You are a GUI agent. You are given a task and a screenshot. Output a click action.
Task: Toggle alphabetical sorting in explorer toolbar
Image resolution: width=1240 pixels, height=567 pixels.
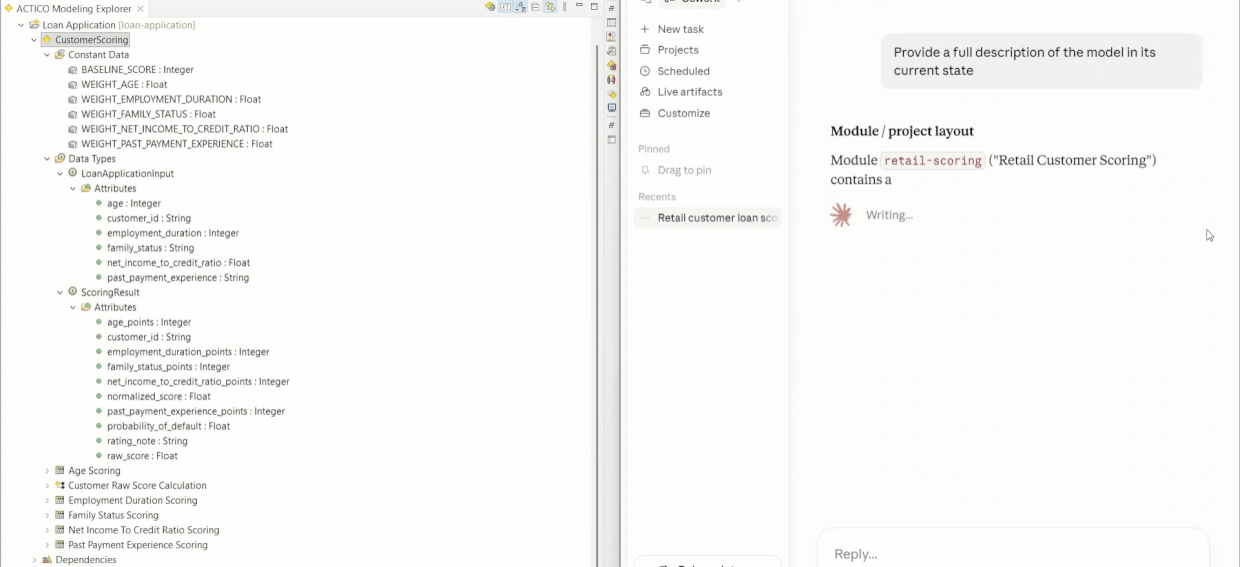(x=521, y=7)
